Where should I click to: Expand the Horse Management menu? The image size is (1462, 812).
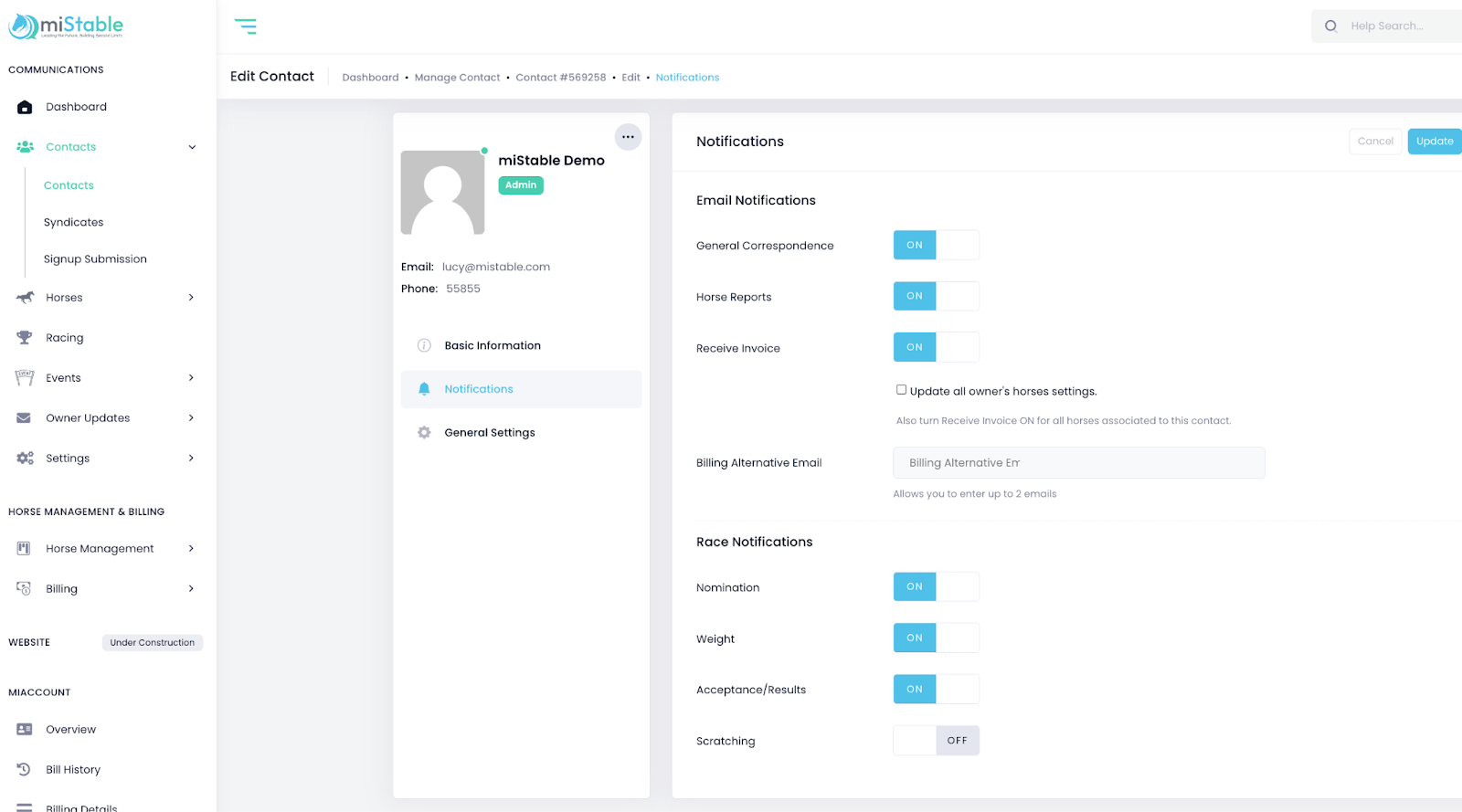tap(191, 549)
